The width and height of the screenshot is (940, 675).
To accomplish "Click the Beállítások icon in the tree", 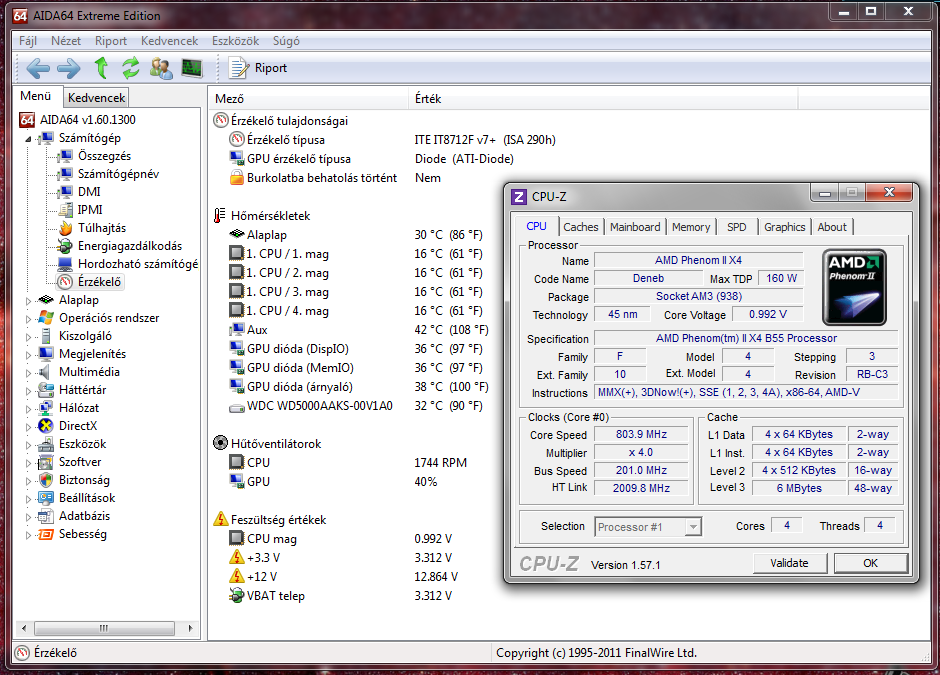I will tap(46, 498).
